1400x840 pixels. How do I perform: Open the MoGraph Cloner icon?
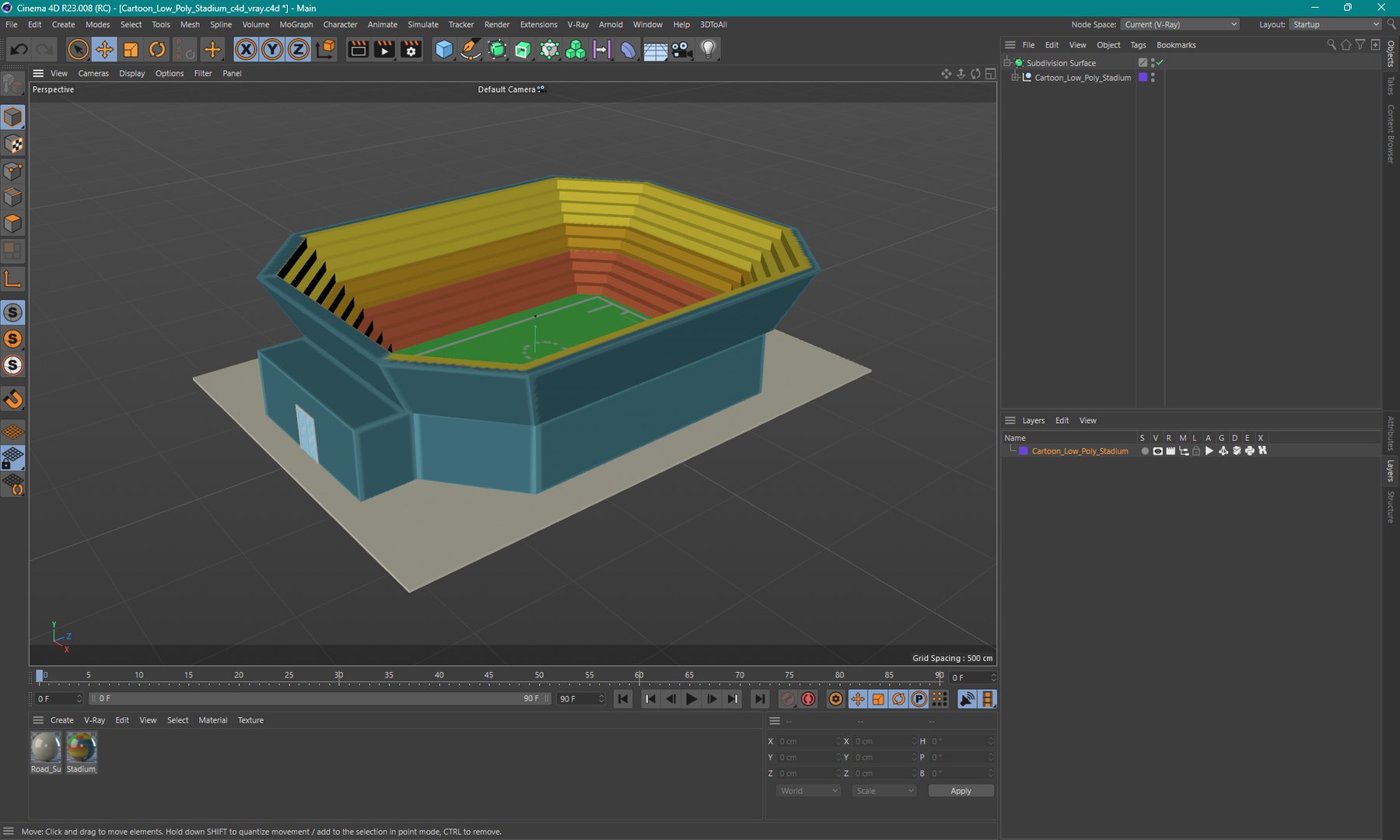tap(576, 50)
